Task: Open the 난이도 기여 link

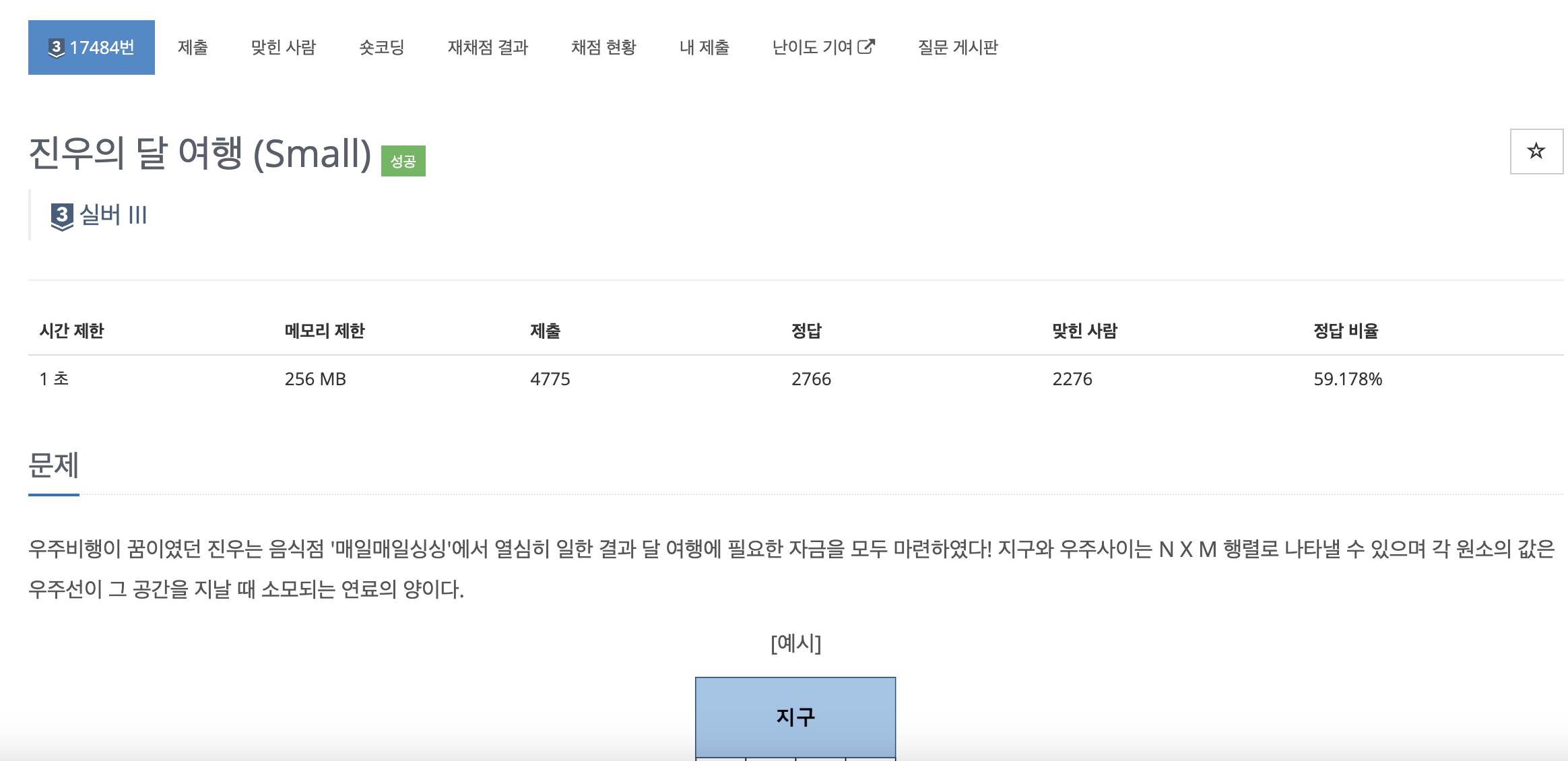Action: click(823, 47)
